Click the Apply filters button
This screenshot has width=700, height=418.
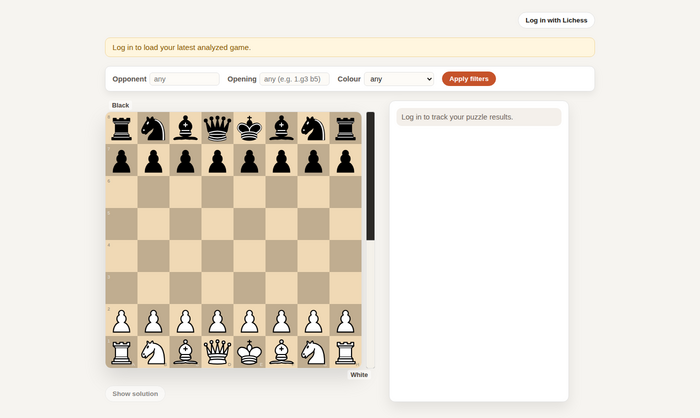click(x=469, y=79)
